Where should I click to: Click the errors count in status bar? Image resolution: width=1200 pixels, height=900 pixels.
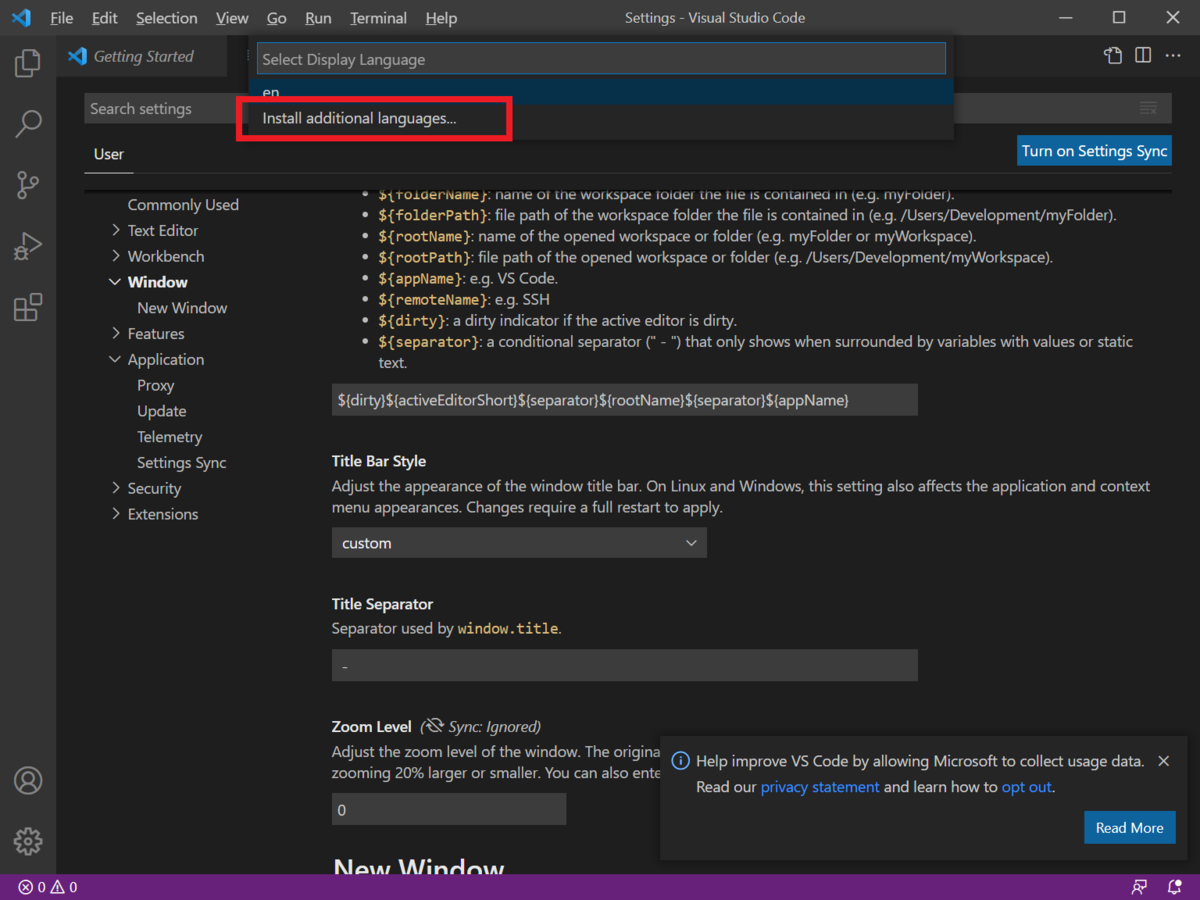tap(32, 887)
